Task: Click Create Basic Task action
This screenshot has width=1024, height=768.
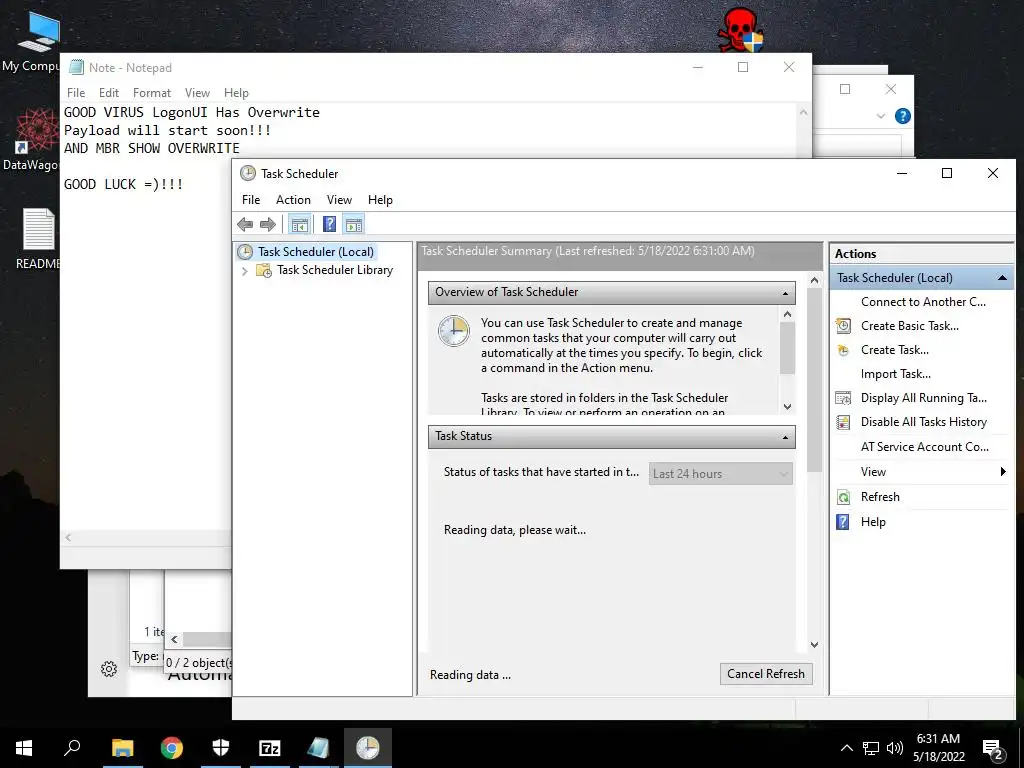Action: tap(910, 326)
